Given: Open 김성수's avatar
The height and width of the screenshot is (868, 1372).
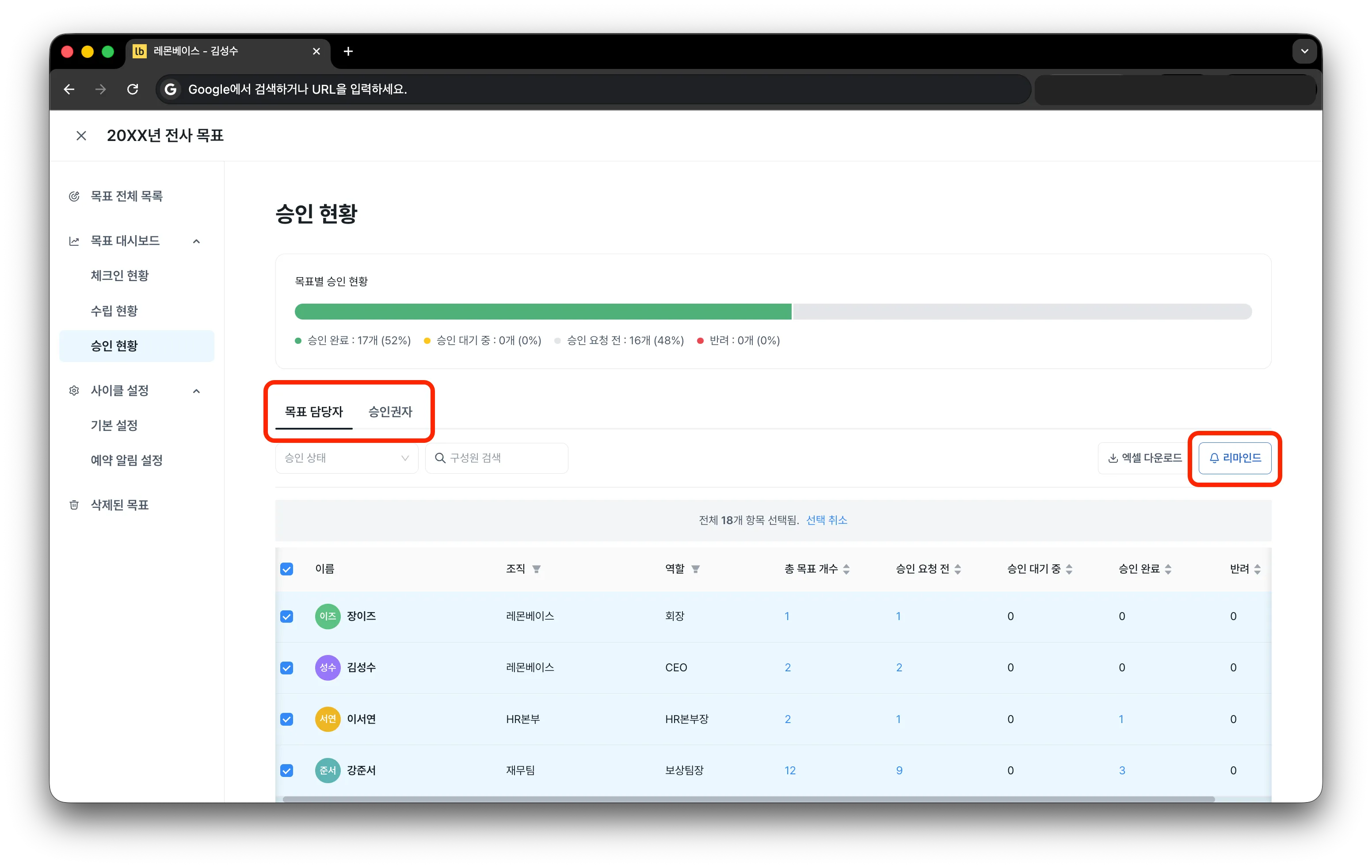Looking at the screenshot, I should point(328,667).
